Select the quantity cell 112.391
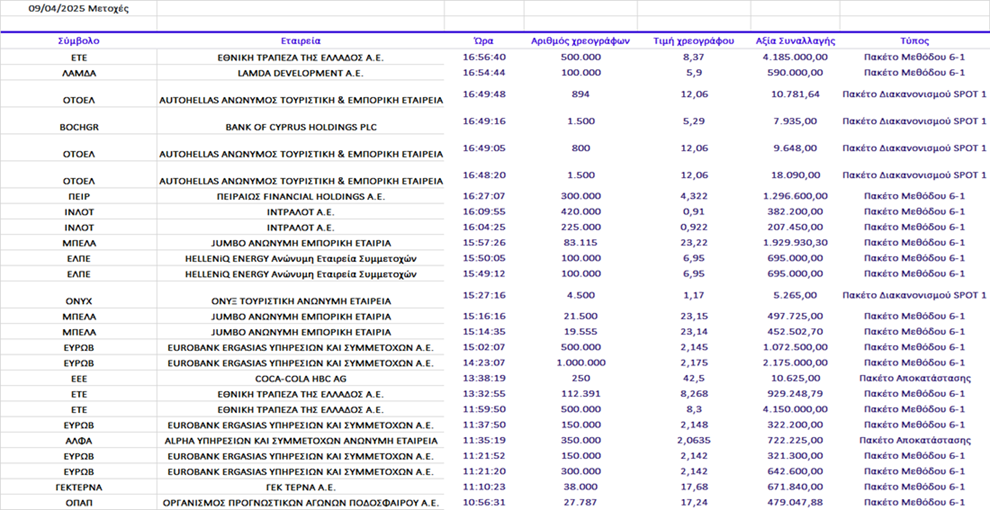This screenshot has width=990, height=510. (x=580, y=394)
